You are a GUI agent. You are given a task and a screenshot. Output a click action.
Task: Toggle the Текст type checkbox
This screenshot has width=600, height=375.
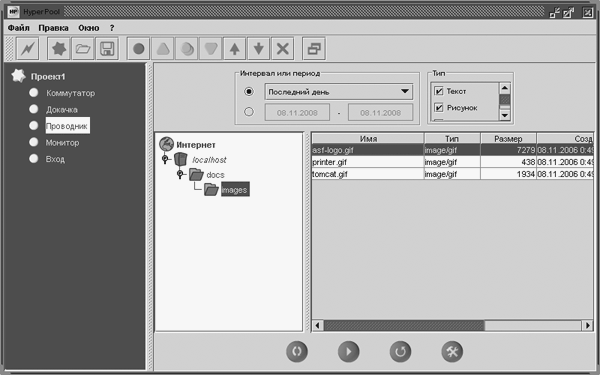[x=439, y=91]
